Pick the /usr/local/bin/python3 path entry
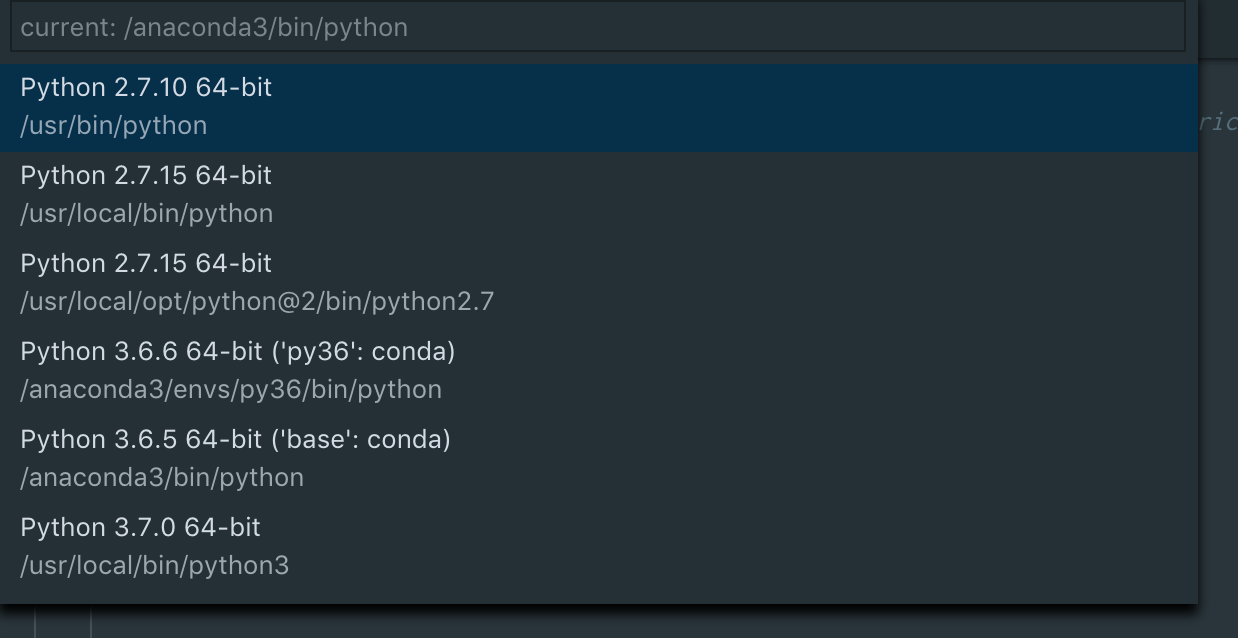The width and height of the screenshot is (1238, 638). point(155,566)
